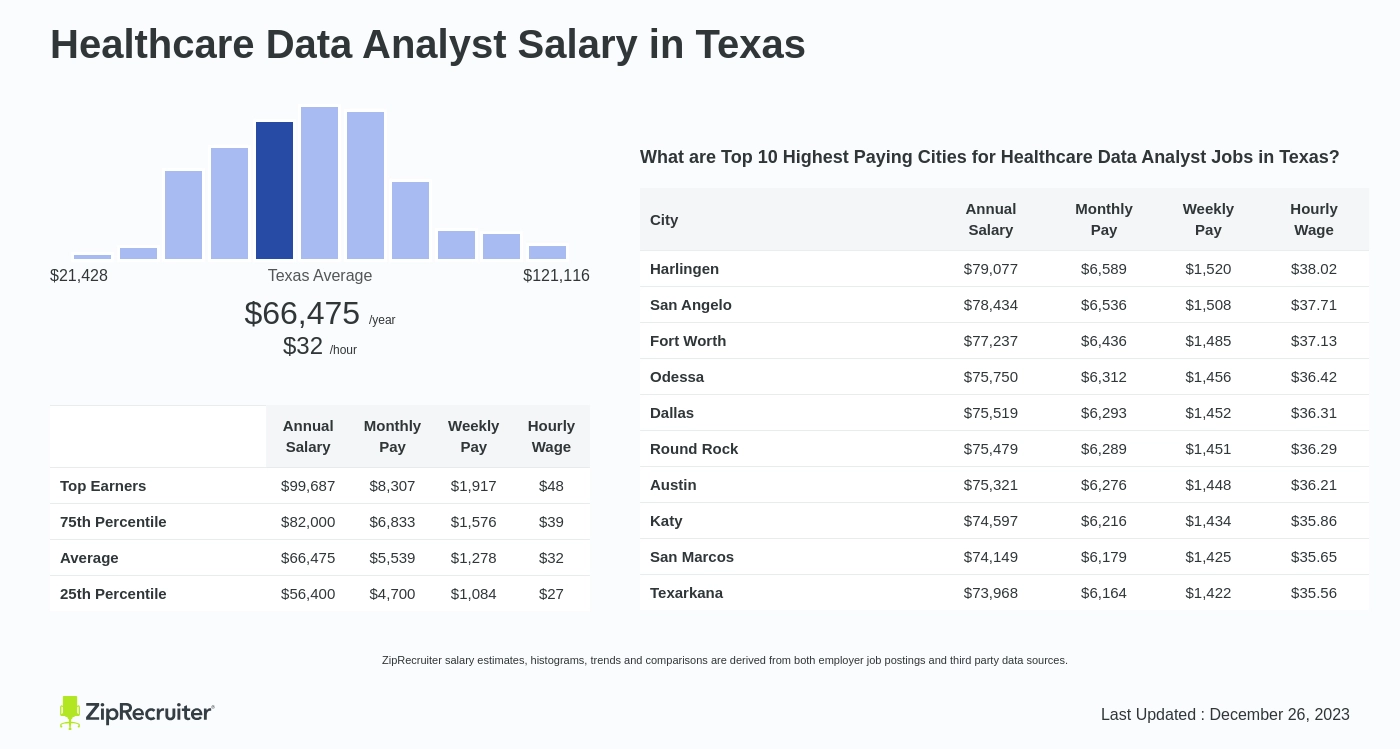Screen dimensions: 1400x749
Task: Click the Average row label
Action: point(89,557)
